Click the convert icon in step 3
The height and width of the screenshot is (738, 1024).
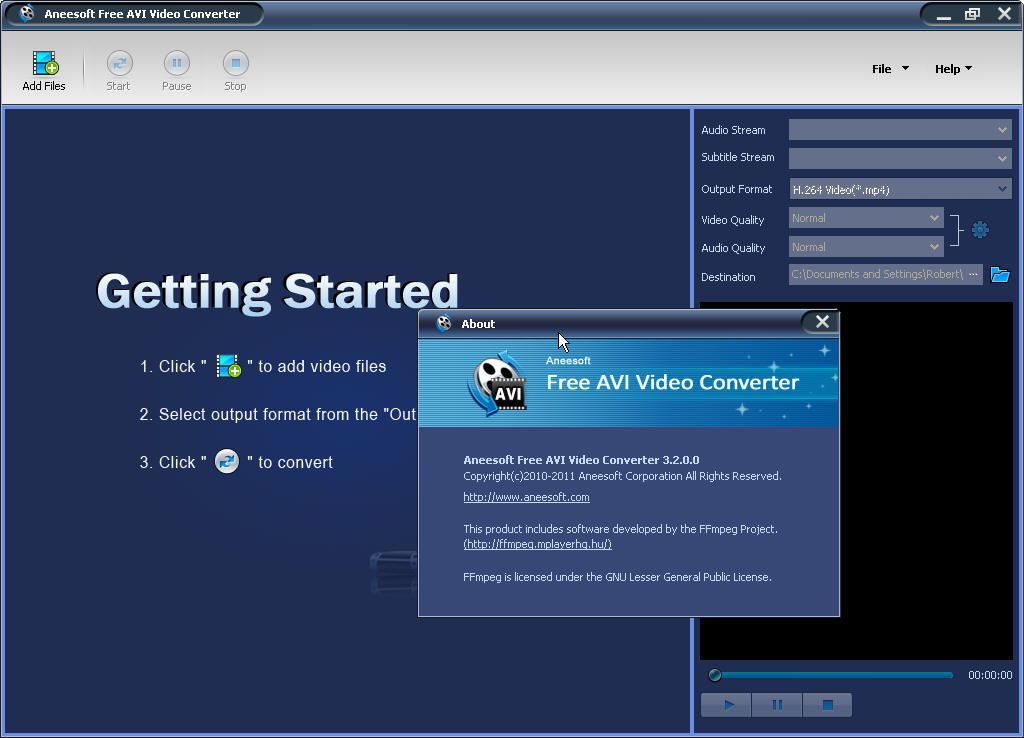click(x=227, y=462)
